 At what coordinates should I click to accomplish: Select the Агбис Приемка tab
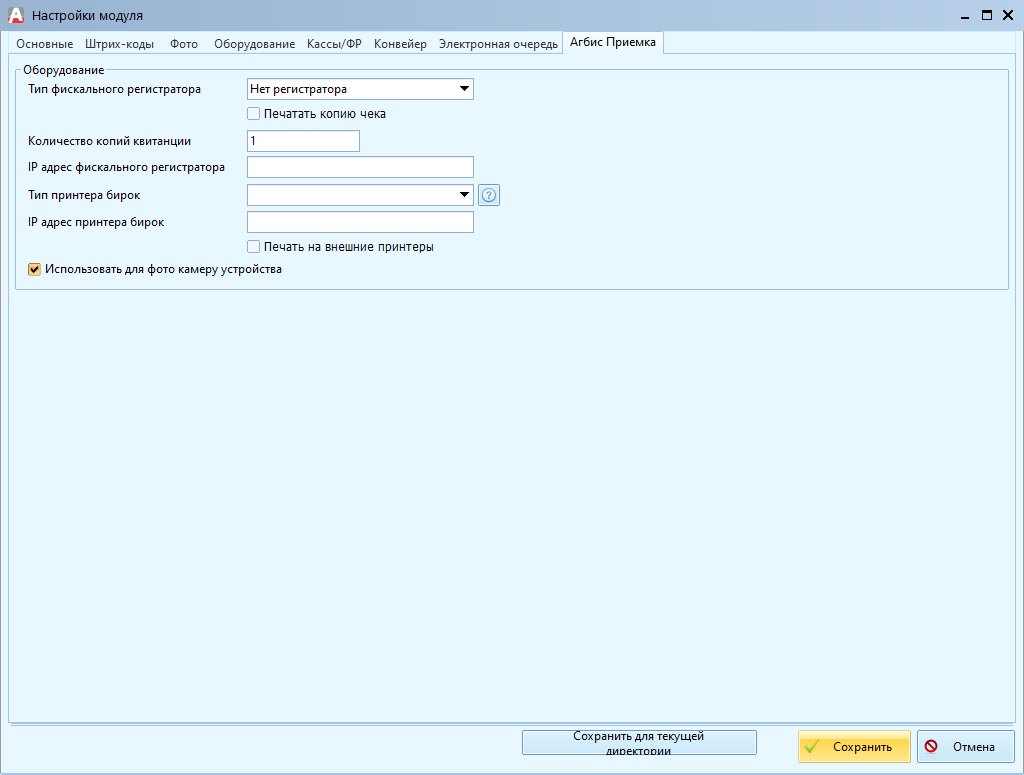pos(613,42)
